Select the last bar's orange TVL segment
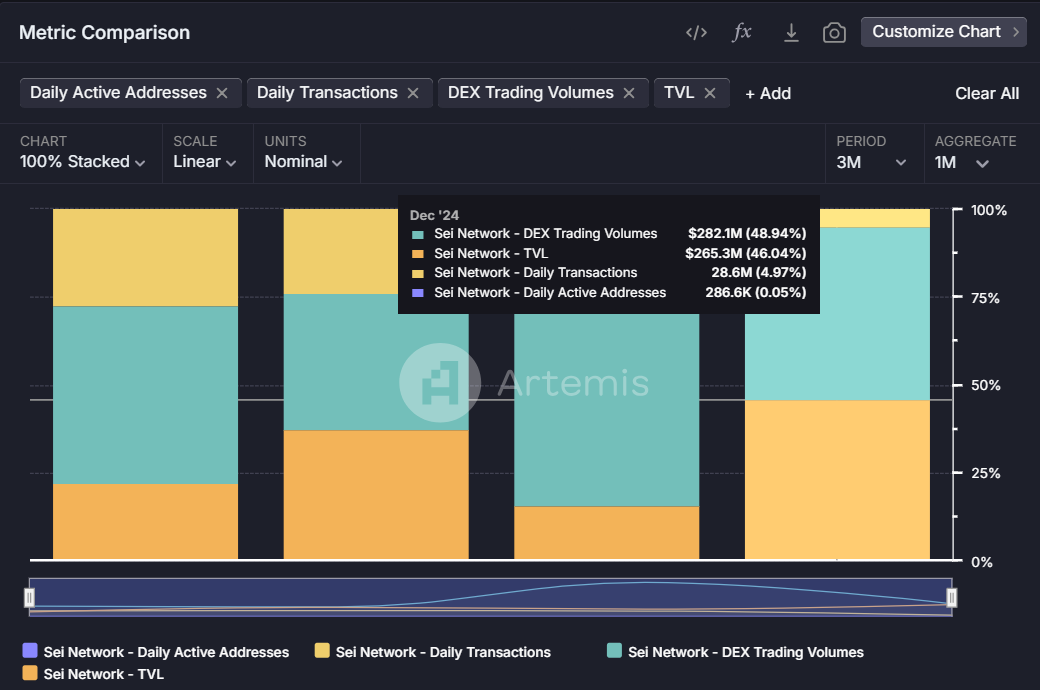The width and height of the screenshot is (1040, 690). (x=837, y=480)
